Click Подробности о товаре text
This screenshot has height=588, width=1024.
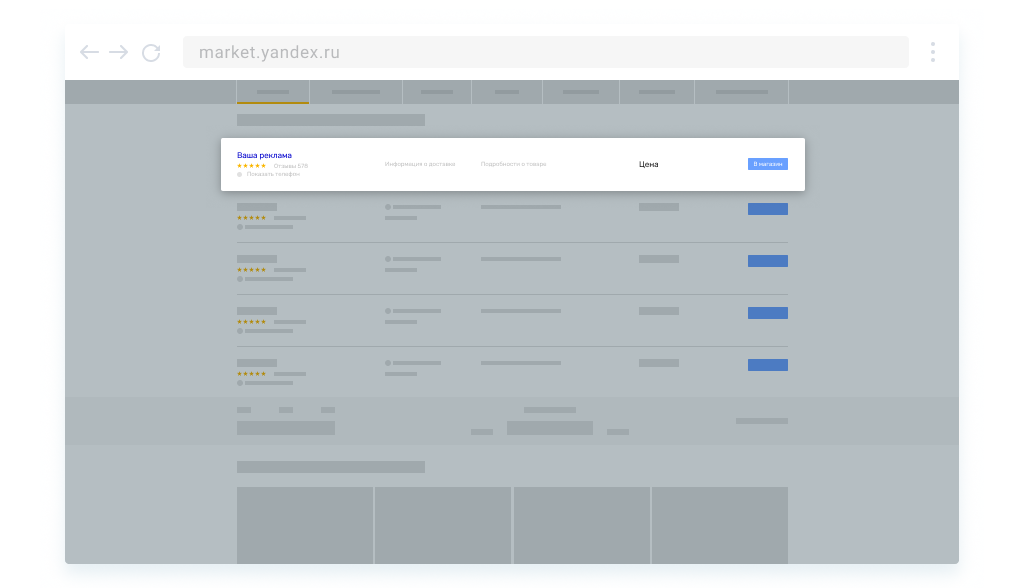coord(513,164)
